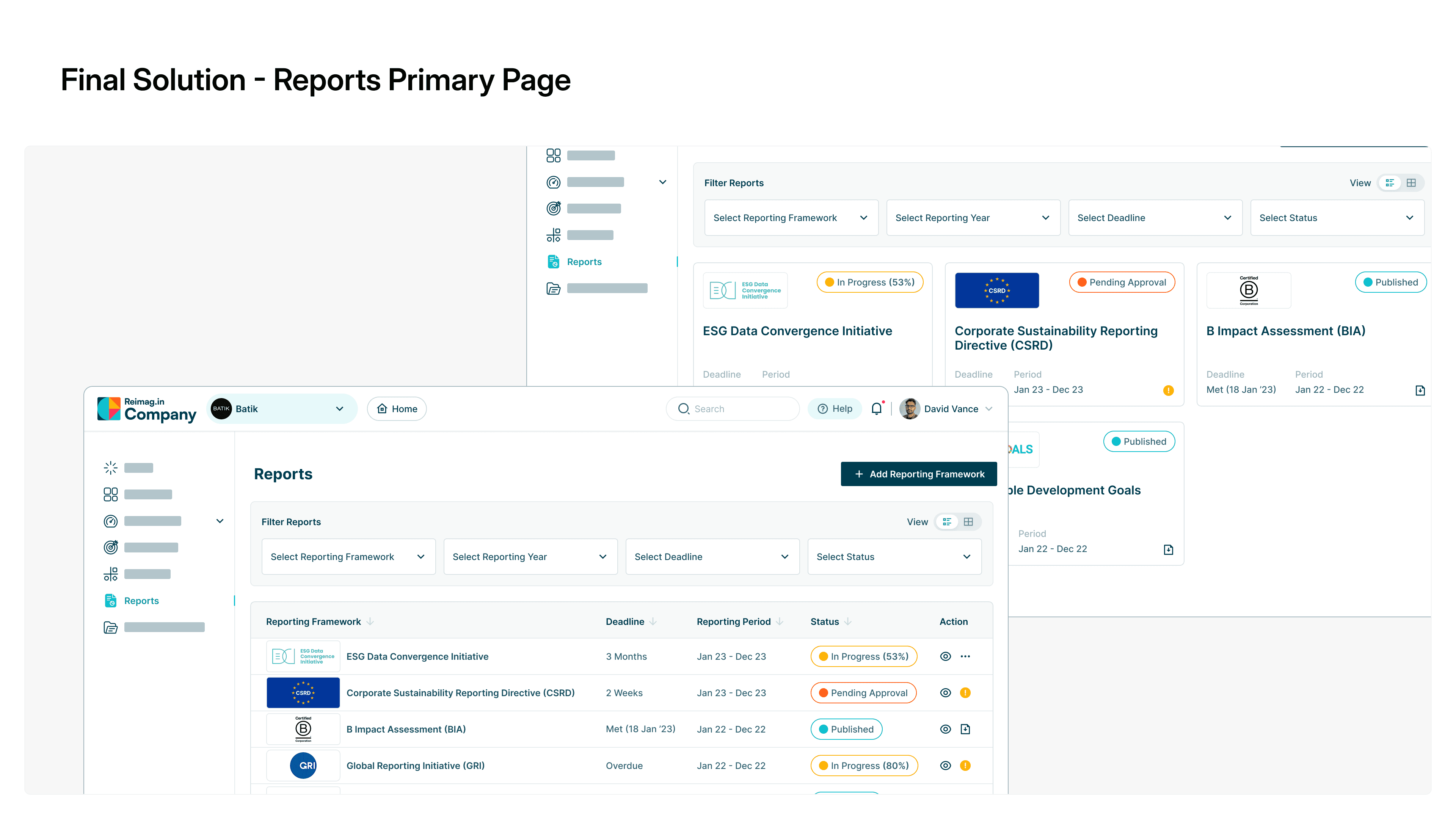Open more options for ESG Data Convergence row
The height and width of the screenshot is (819, 1456).
[965, 656]
